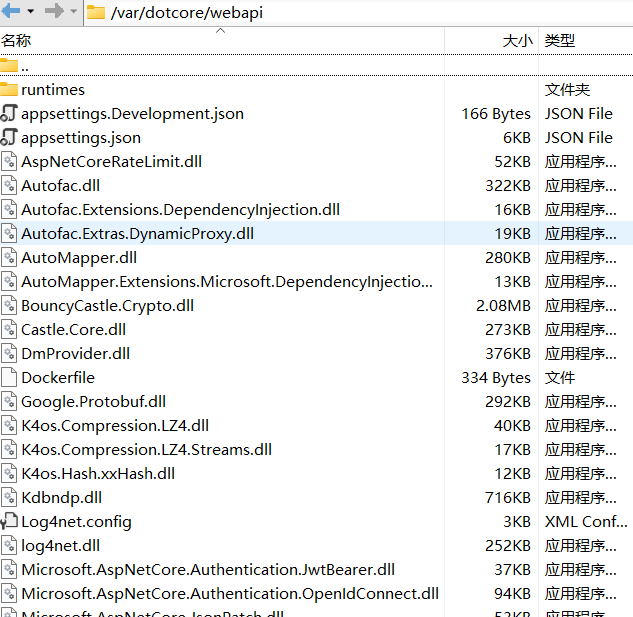Click the 166 Bytes size value
Screen dimensions: 633x617
496,114
